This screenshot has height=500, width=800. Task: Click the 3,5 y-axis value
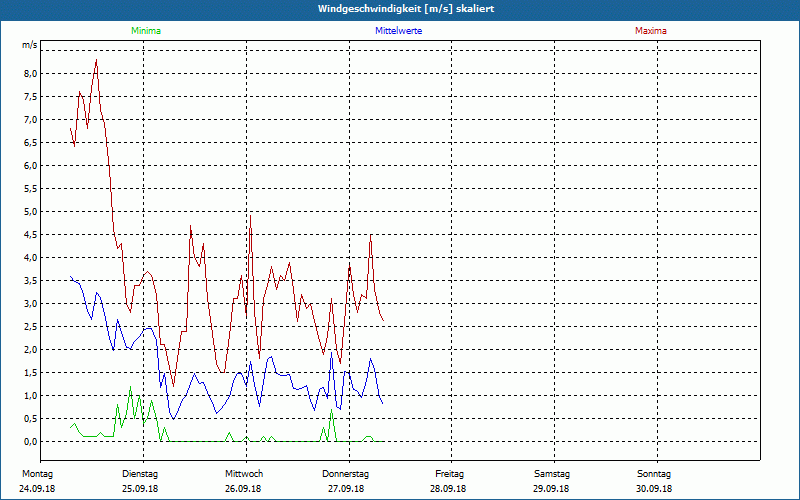coord(31,280)
